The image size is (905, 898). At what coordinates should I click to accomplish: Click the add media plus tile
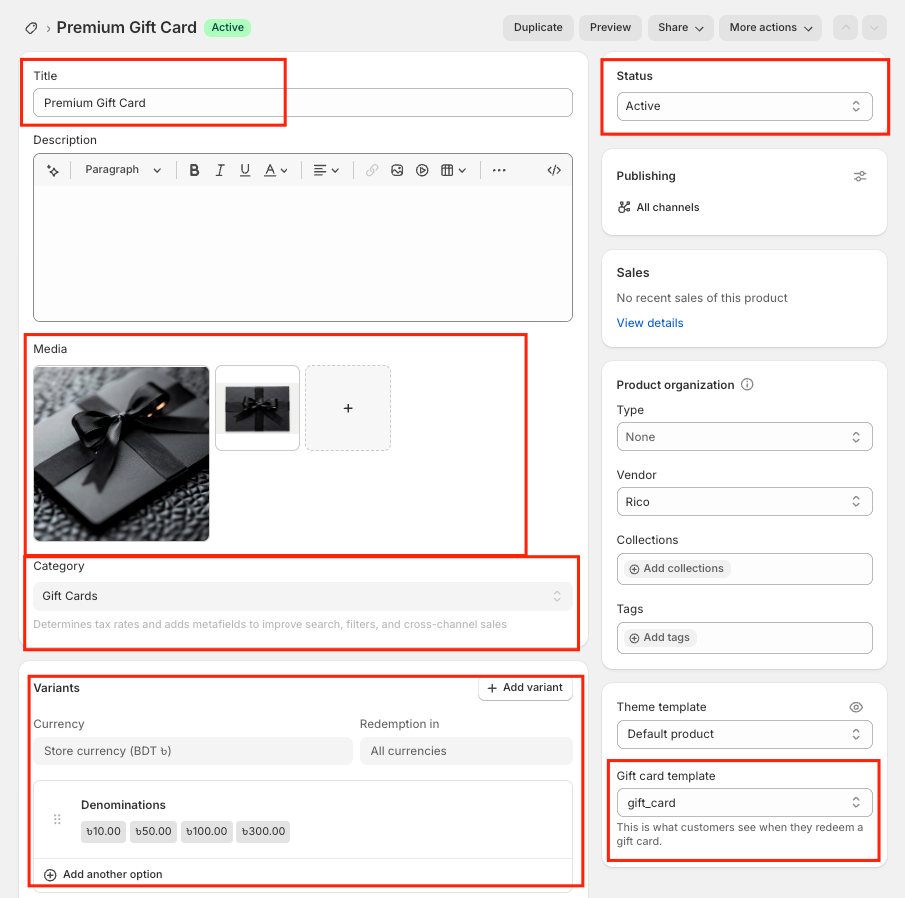click(348, 408)
